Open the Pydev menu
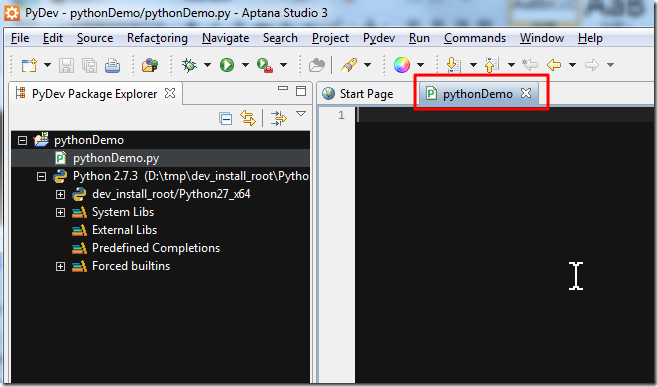The height and width of the screenshot is (387, 658). tap(379, 38)
